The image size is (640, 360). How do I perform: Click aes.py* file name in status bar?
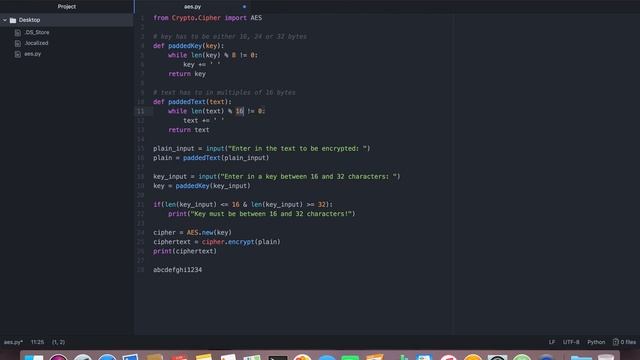13,342
